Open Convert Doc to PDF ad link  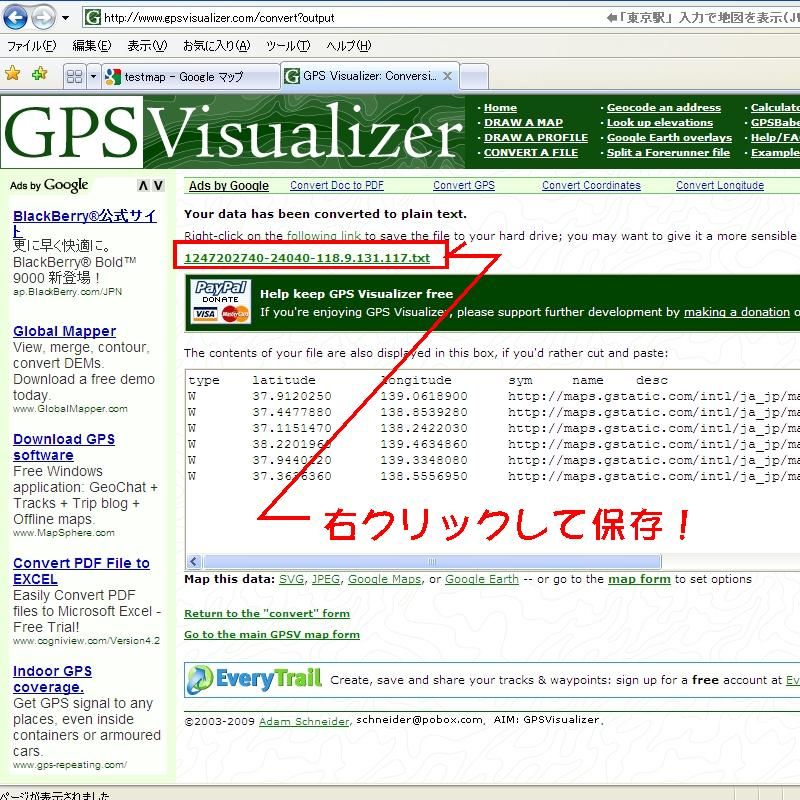pyautogui.click(x=337, y=185)
